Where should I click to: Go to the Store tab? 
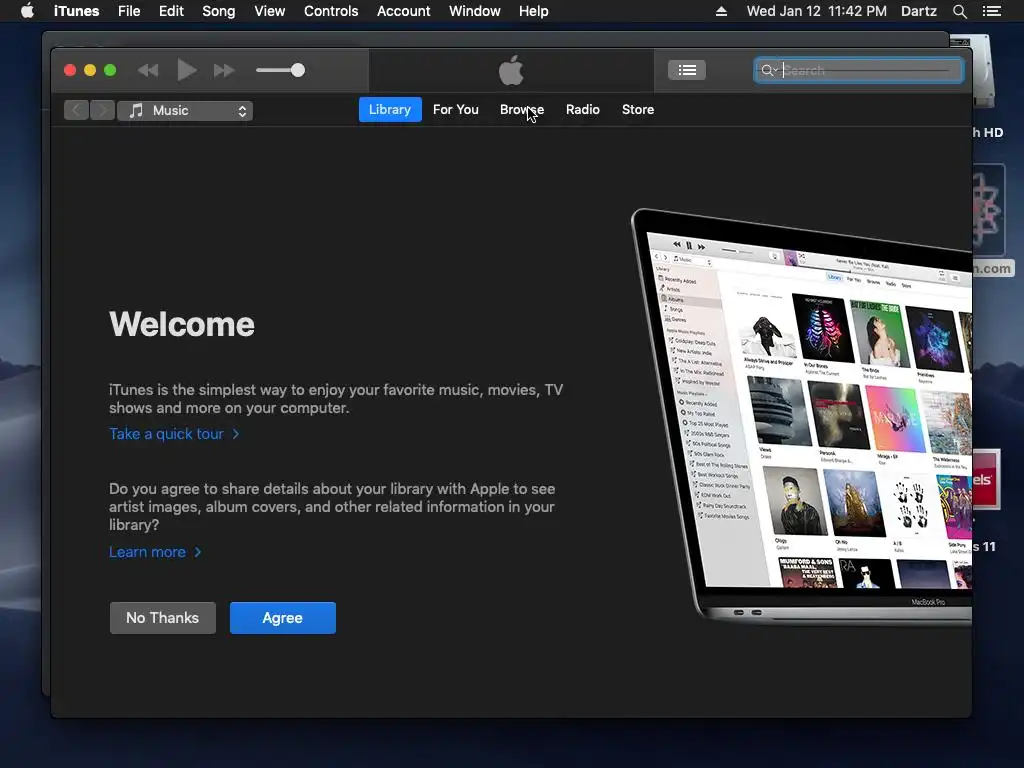point(638,110)
